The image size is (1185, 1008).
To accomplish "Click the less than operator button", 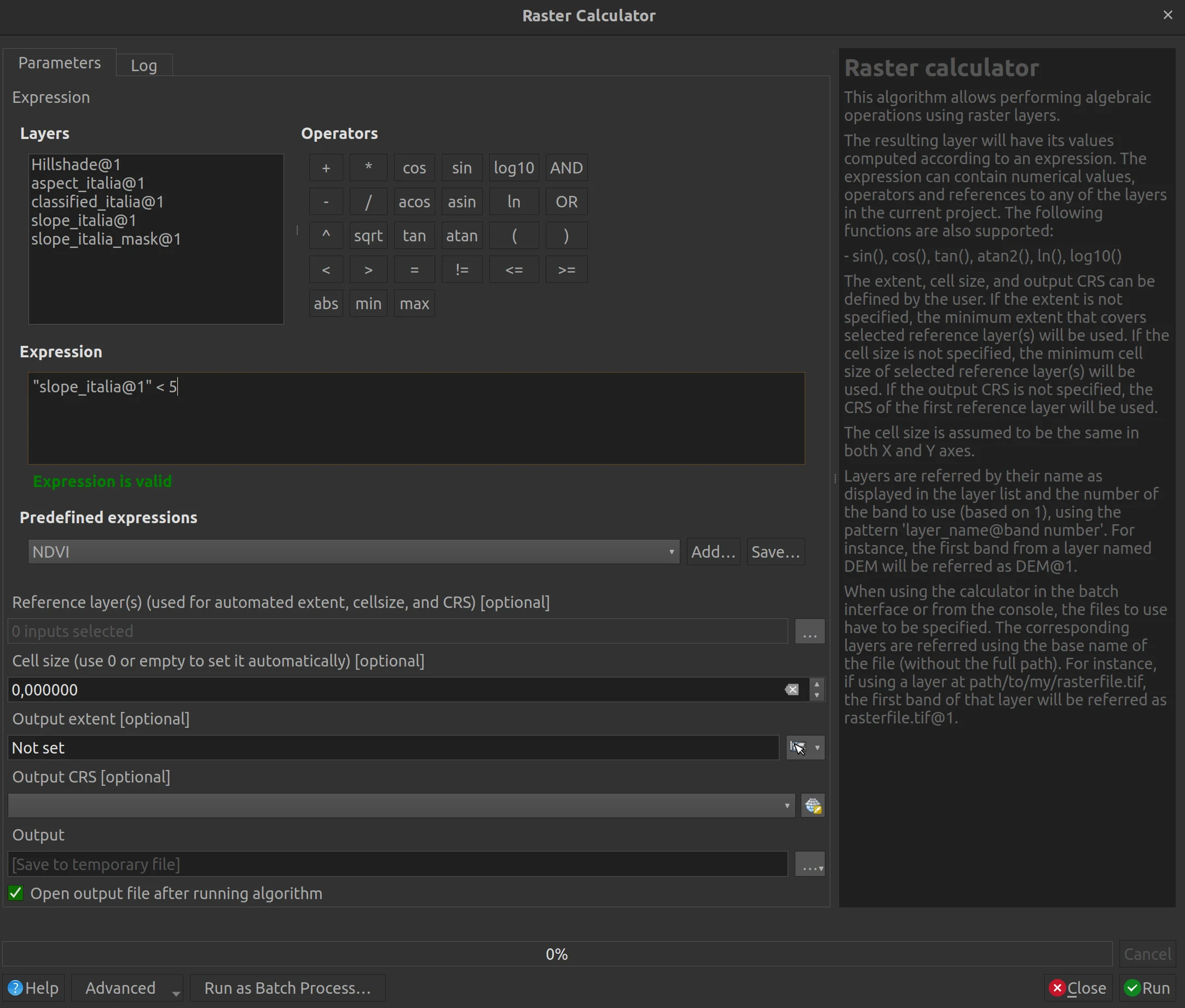I will pos(326,270).
